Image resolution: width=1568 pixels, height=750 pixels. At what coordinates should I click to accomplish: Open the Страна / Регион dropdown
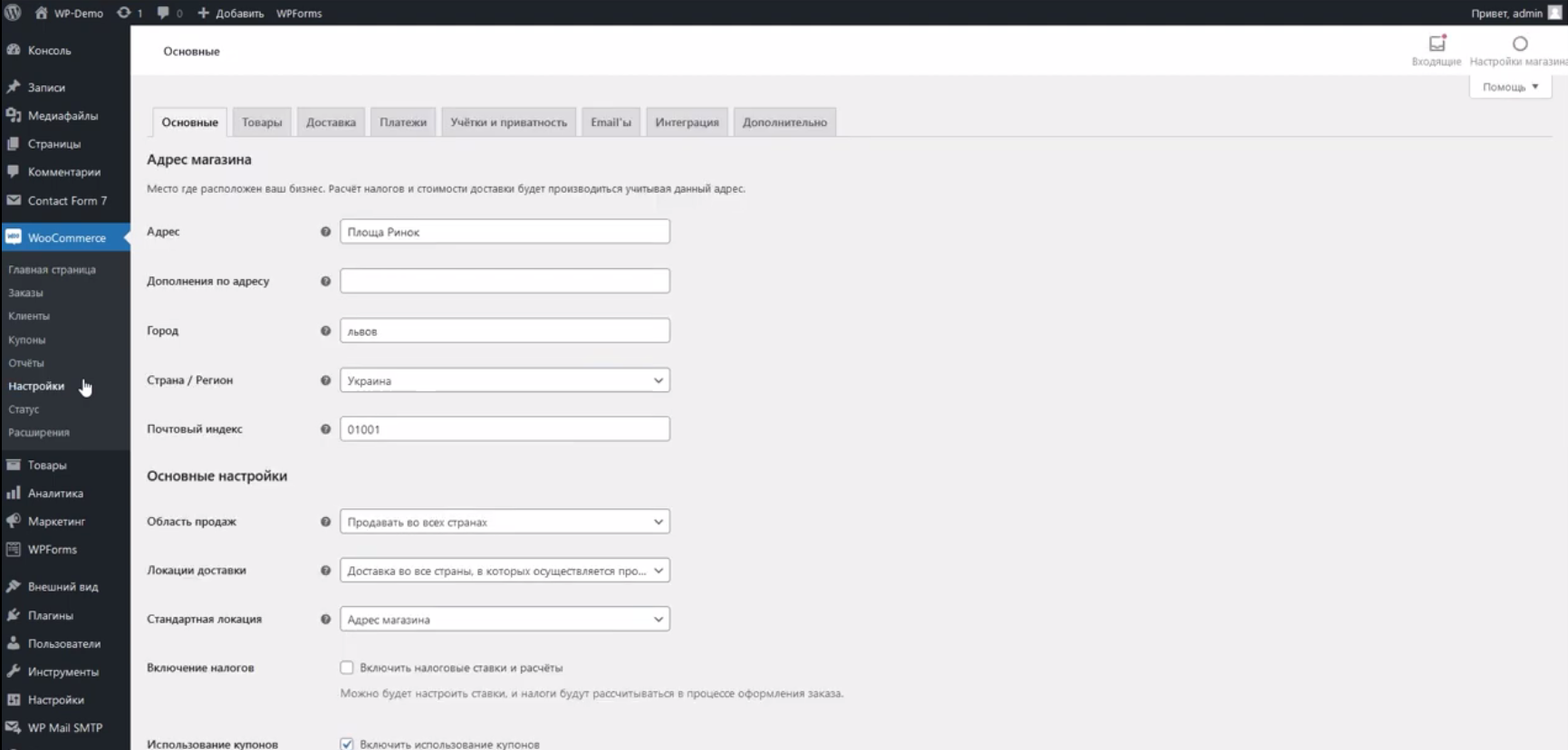coord(505,380)
